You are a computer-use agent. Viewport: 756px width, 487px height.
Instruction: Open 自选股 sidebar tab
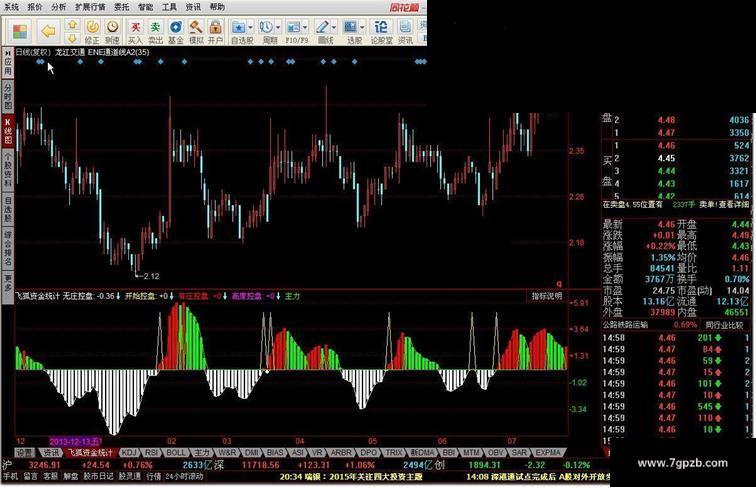point(8,209)
